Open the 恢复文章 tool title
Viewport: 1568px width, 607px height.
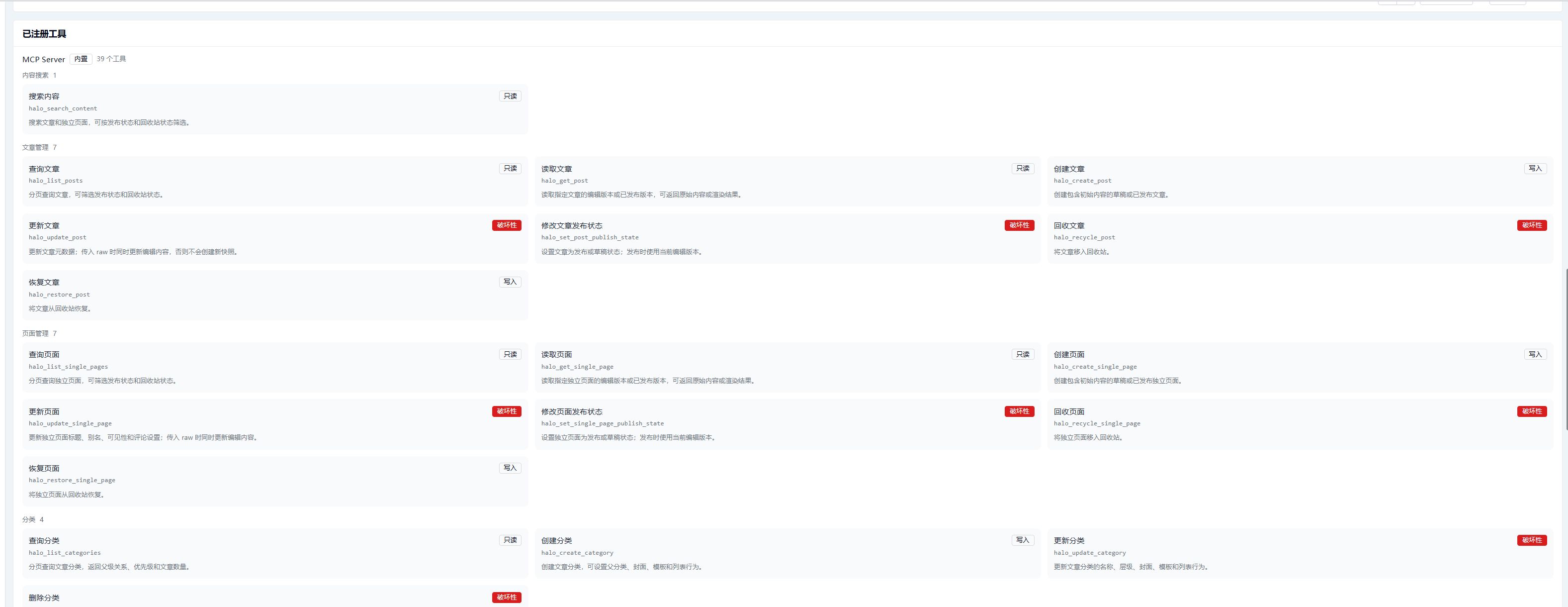[x=44, y=282]
